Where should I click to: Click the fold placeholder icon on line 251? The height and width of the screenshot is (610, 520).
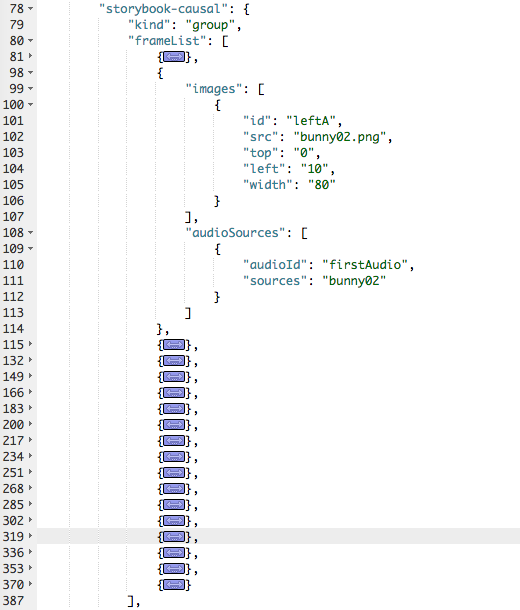174,472
